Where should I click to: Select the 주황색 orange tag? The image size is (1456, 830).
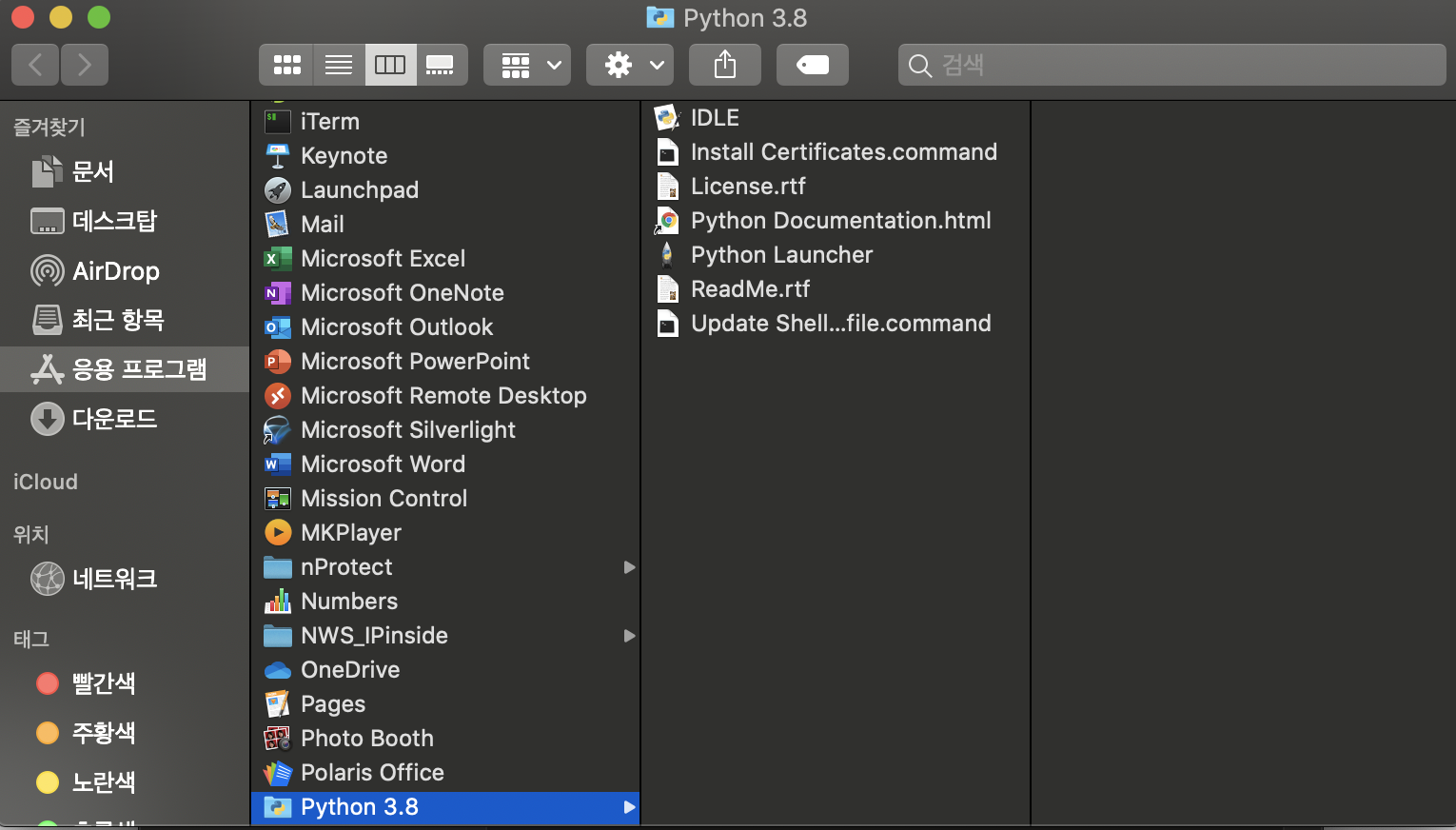(125, 733)
